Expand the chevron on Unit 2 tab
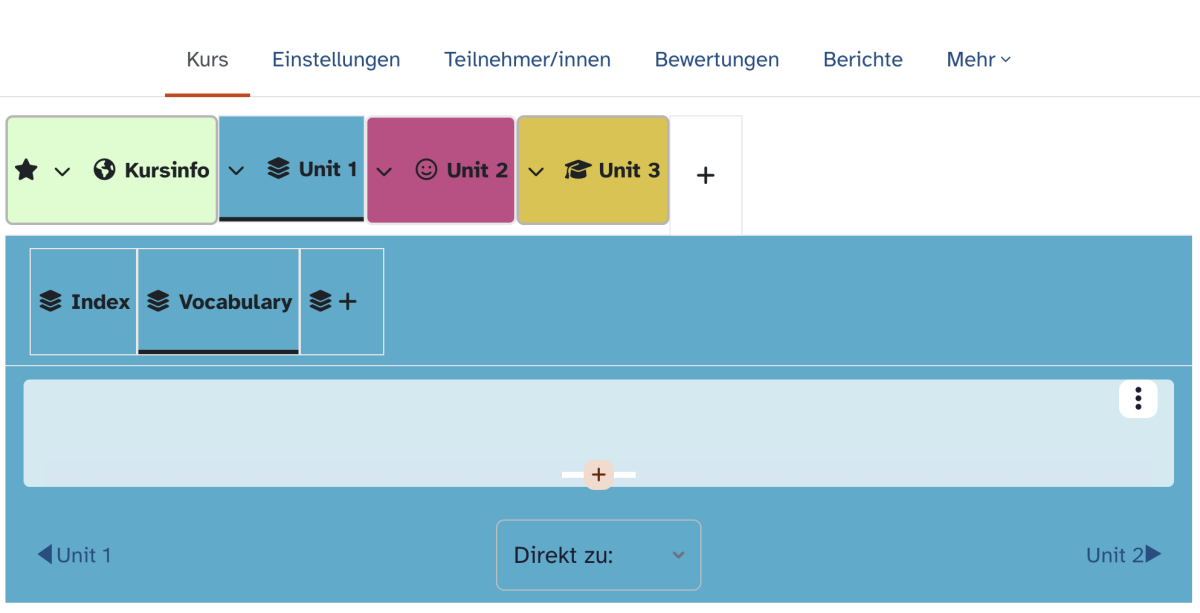The image size is (1200, 613). click(384, 171)
